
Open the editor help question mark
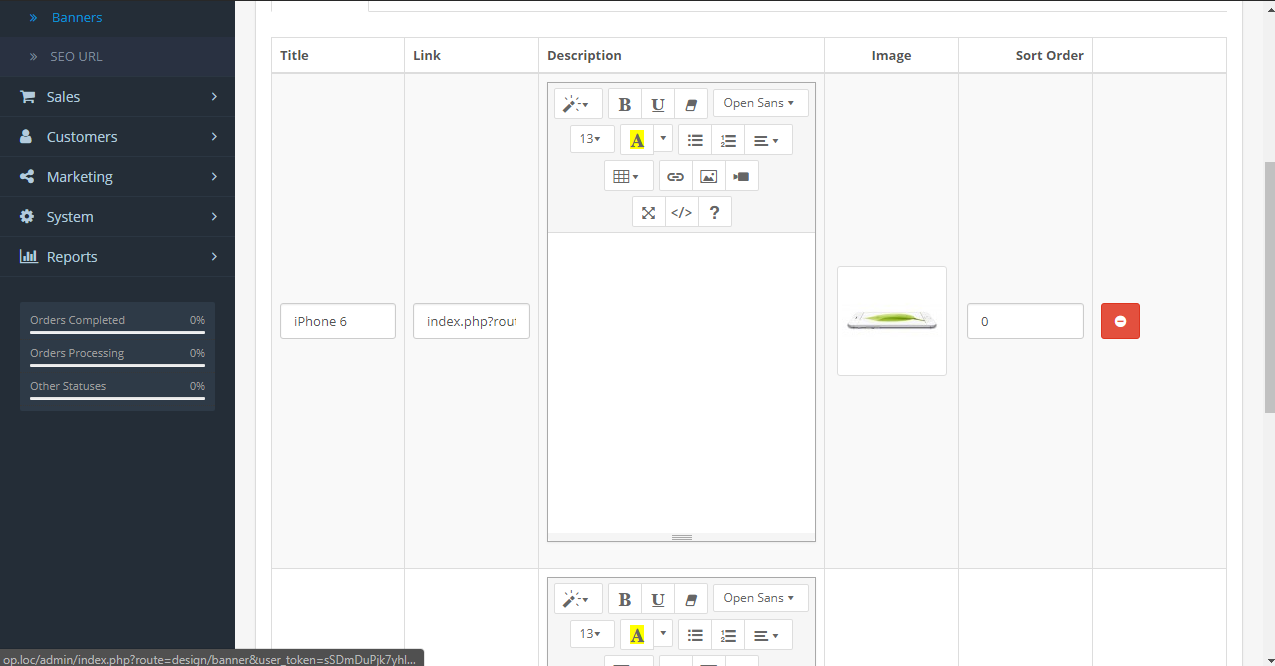pos(714,212)
